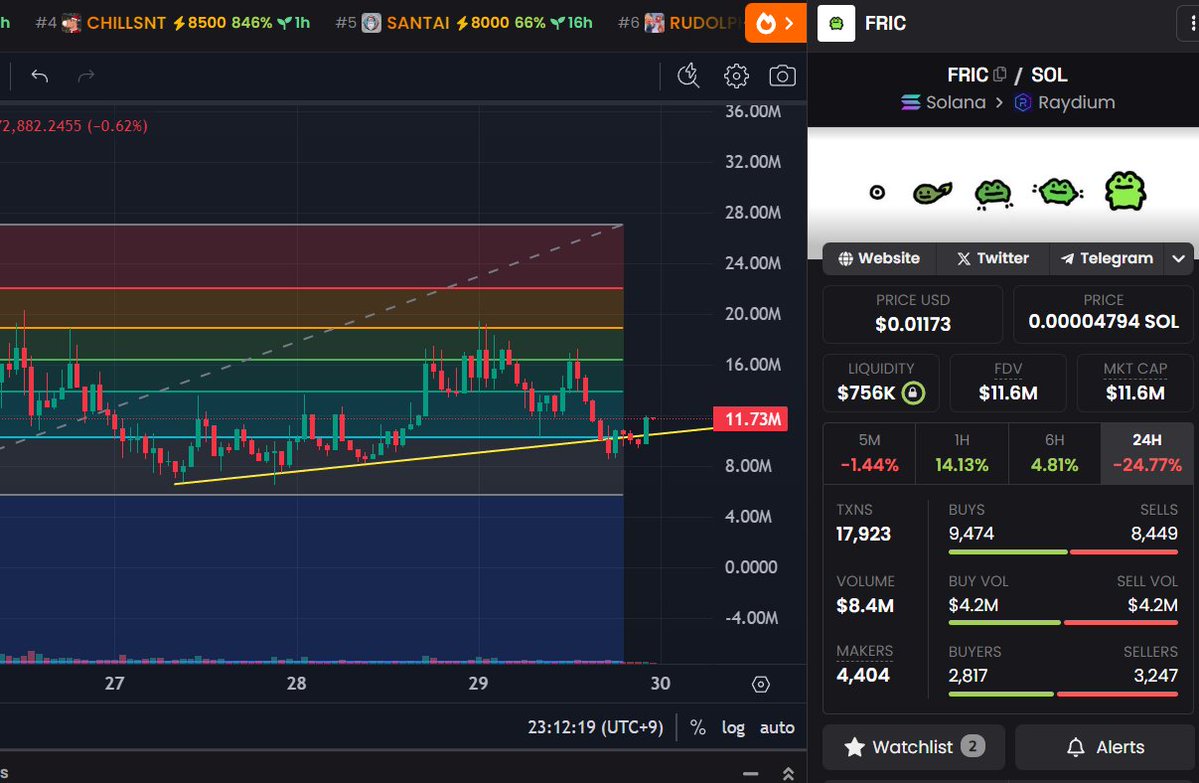Open the FRIC Twitter link
Viewport: 1199px width, 783px height.
click(993, 258)
